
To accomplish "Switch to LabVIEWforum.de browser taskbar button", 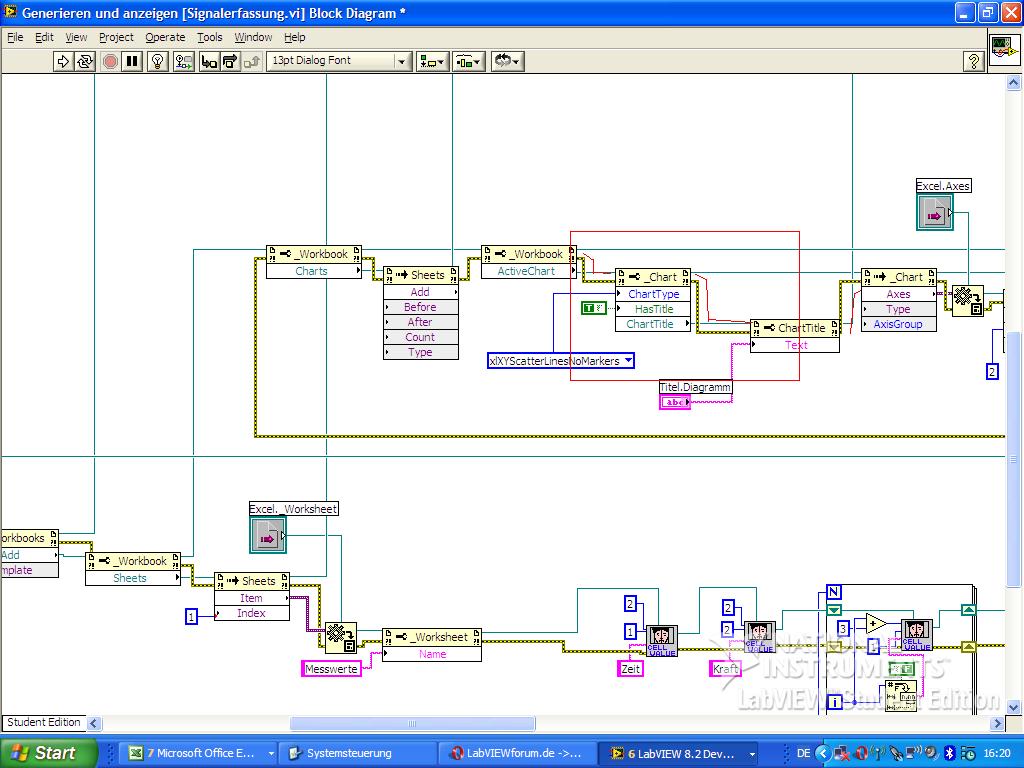I will (x=516, y=753).
